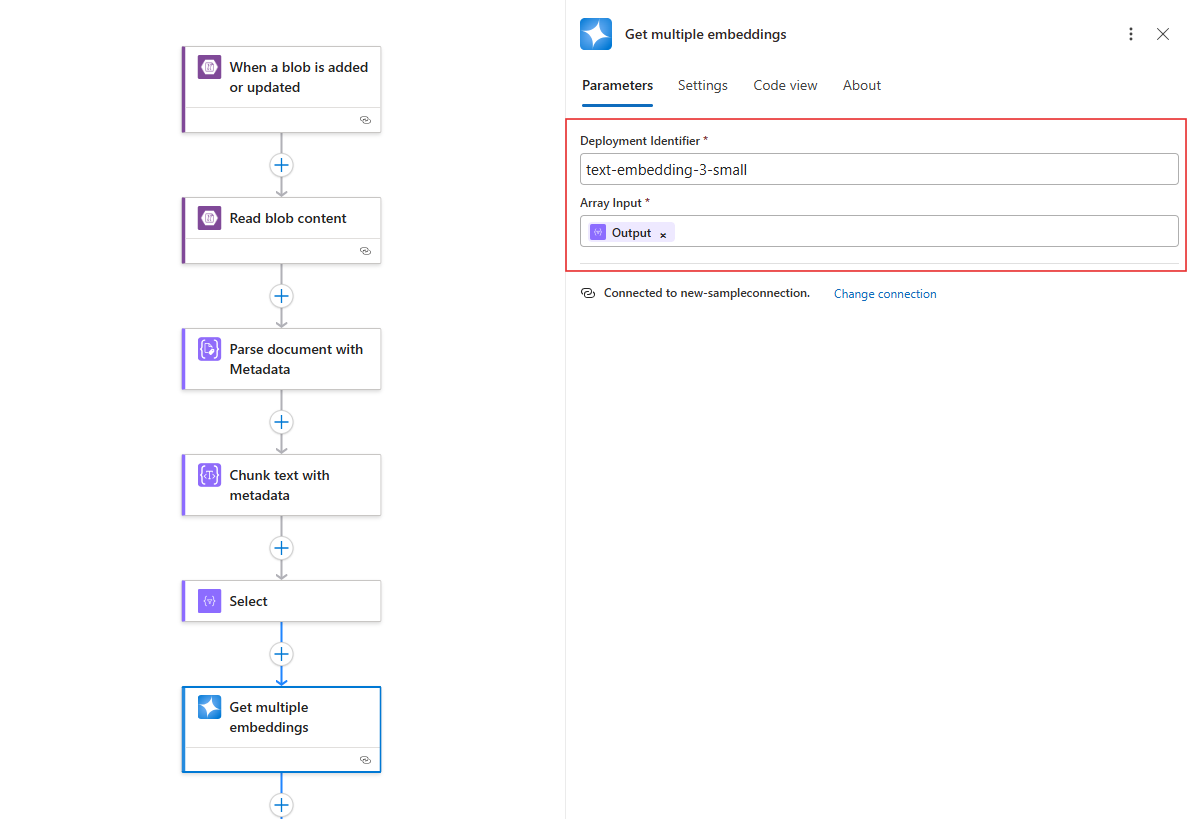Click the Get multiple embeddings node icon
Screen dimensions: 1187x819
click(x=209, y=707)
